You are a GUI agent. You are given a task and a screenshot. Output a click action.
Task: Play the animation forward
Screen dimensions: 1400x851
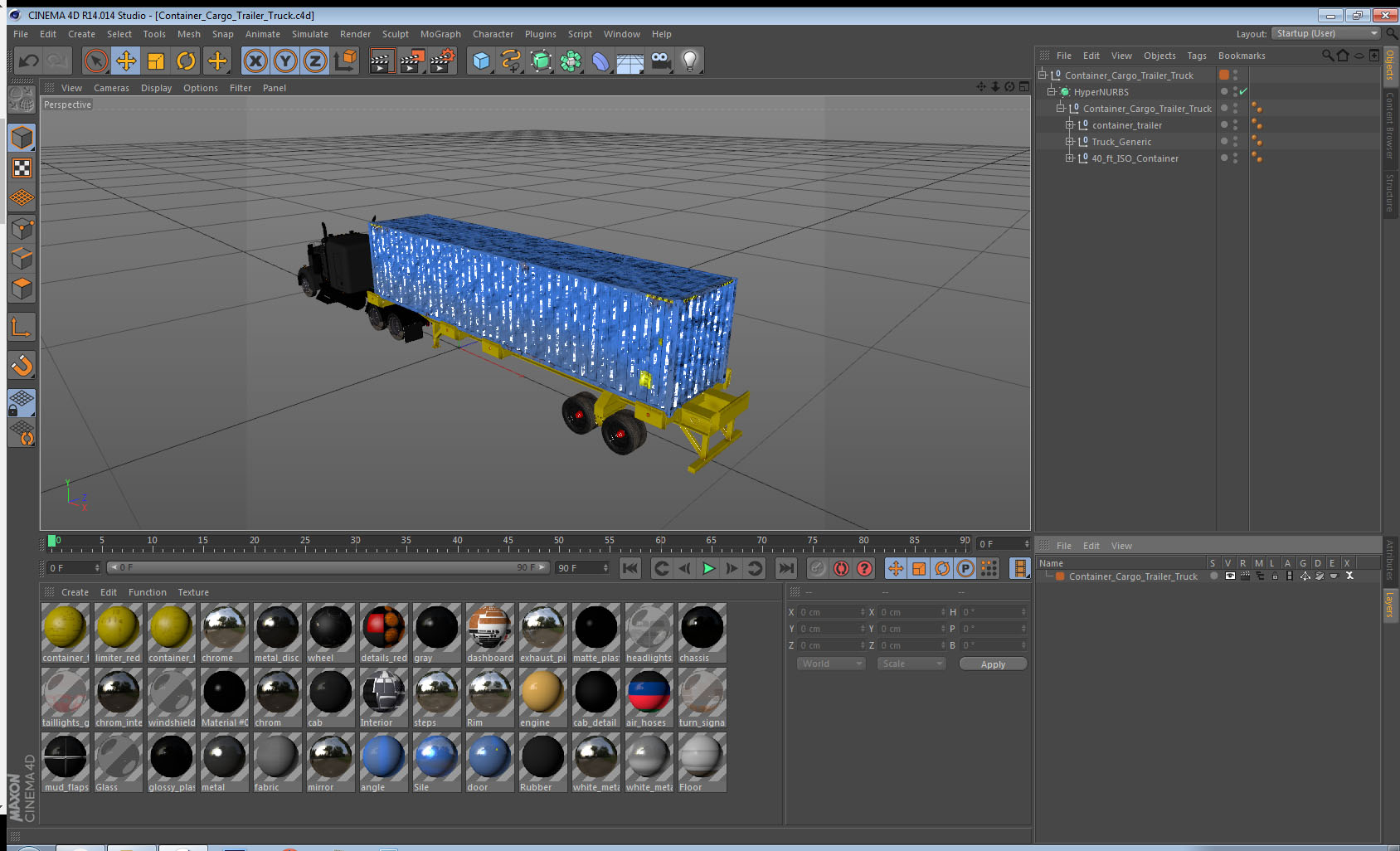[x=708, y=568]
